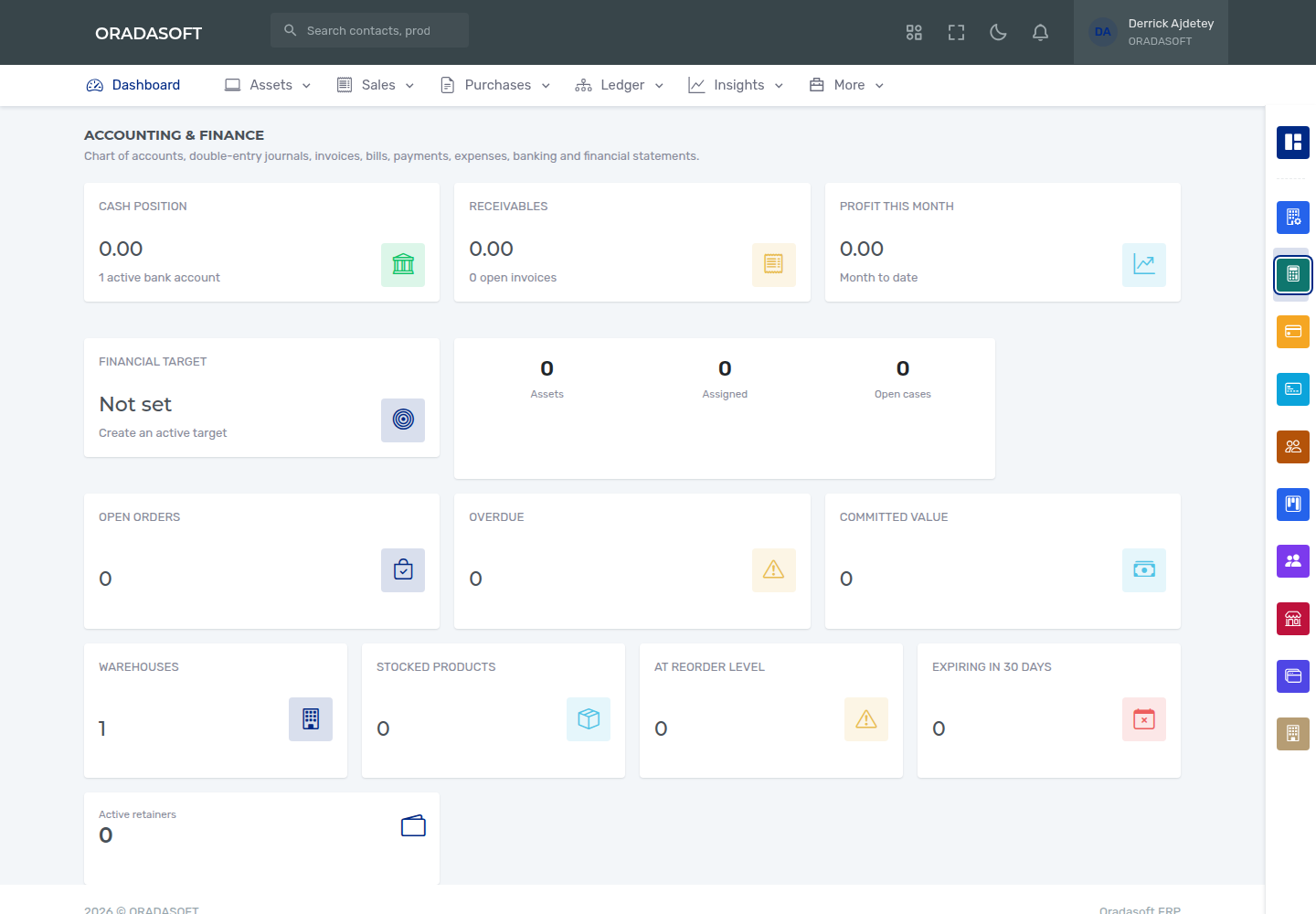Open the brown people sidebar module
The width and height of the screenshot is (1316, 914).
click(x=1293, y=447)
